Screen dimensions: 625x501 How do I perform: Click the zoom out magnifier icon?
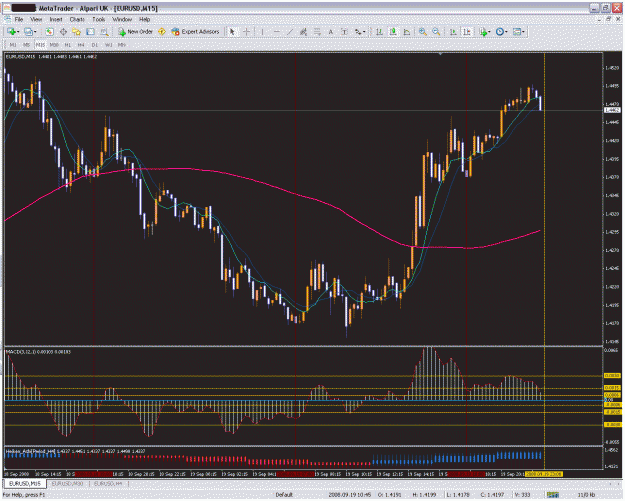[x=436, y=32]
